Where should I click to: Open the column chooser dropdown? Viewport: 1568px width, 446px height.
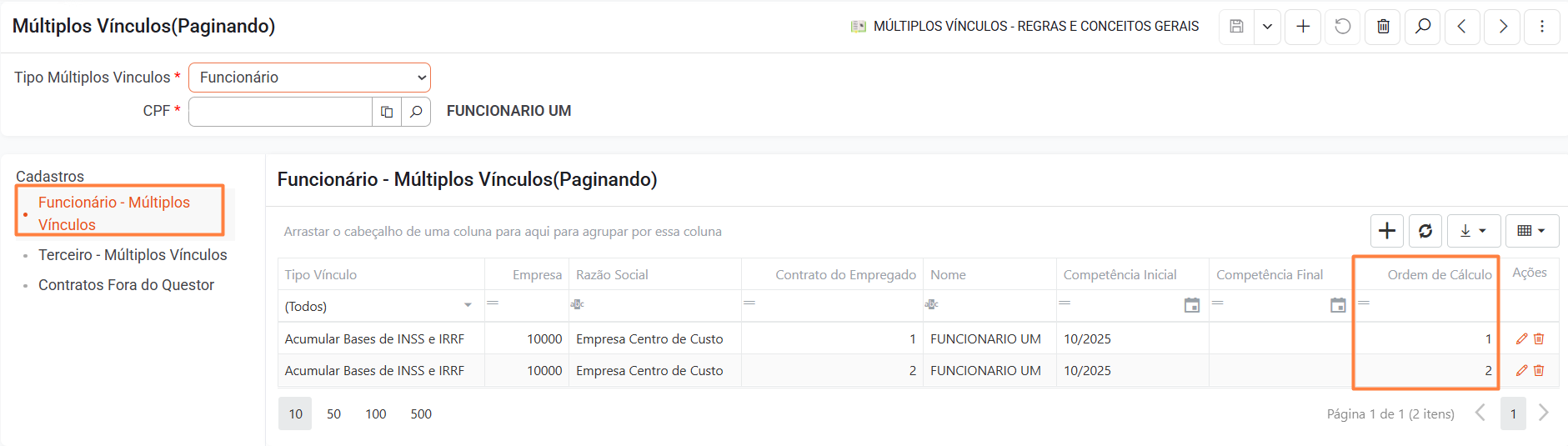[x=1531, y=231]
